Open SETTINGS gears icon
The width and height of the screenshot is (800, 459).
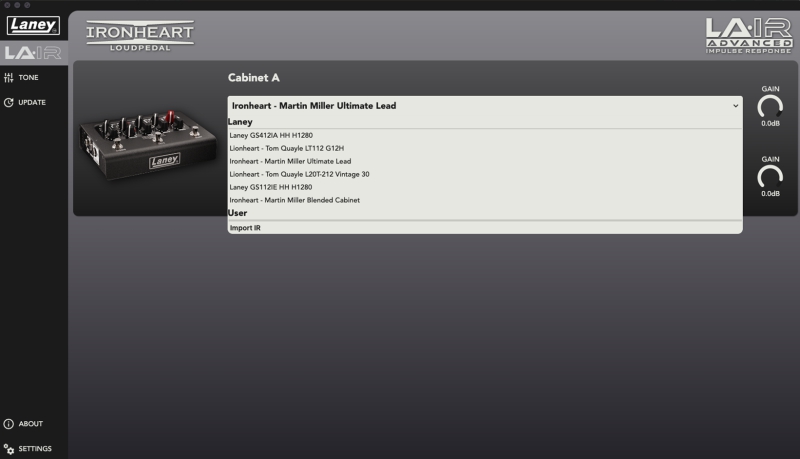pos(9,449)
